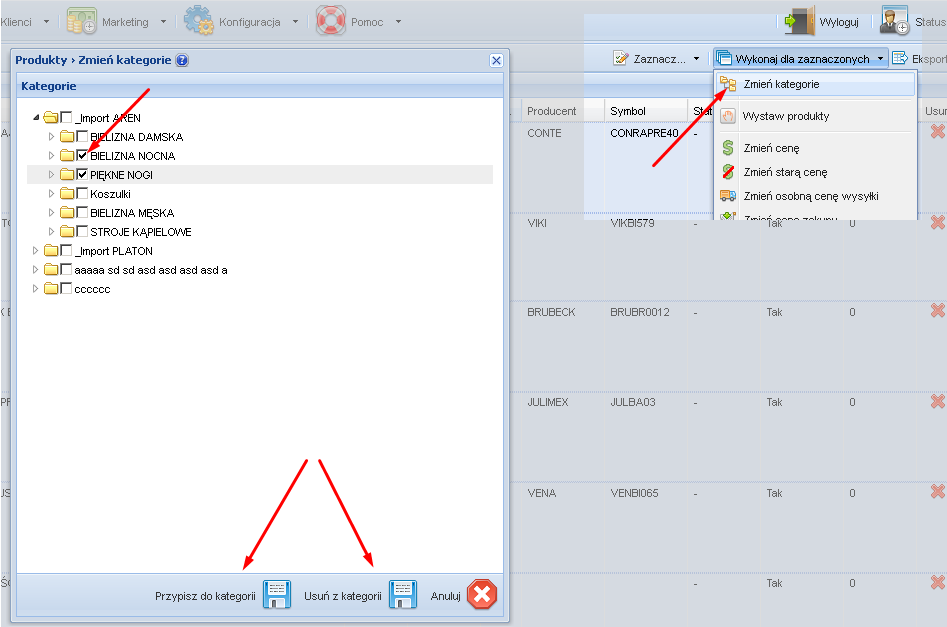Click the Status user icon
Screen dimensions: 947x627
[x=894, y=21]
